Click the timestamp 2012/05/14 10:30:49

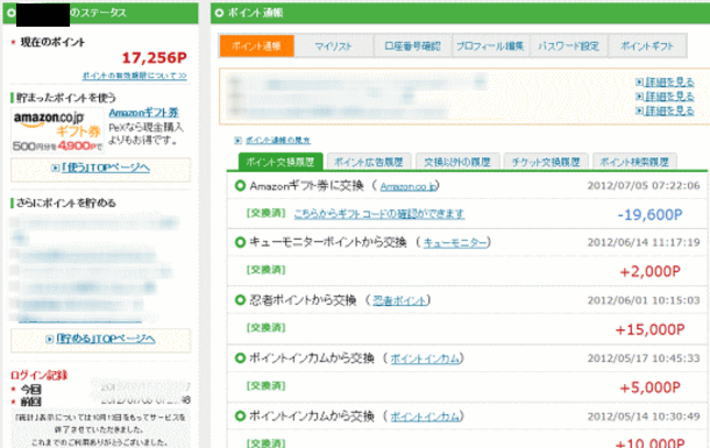[643, 416]
